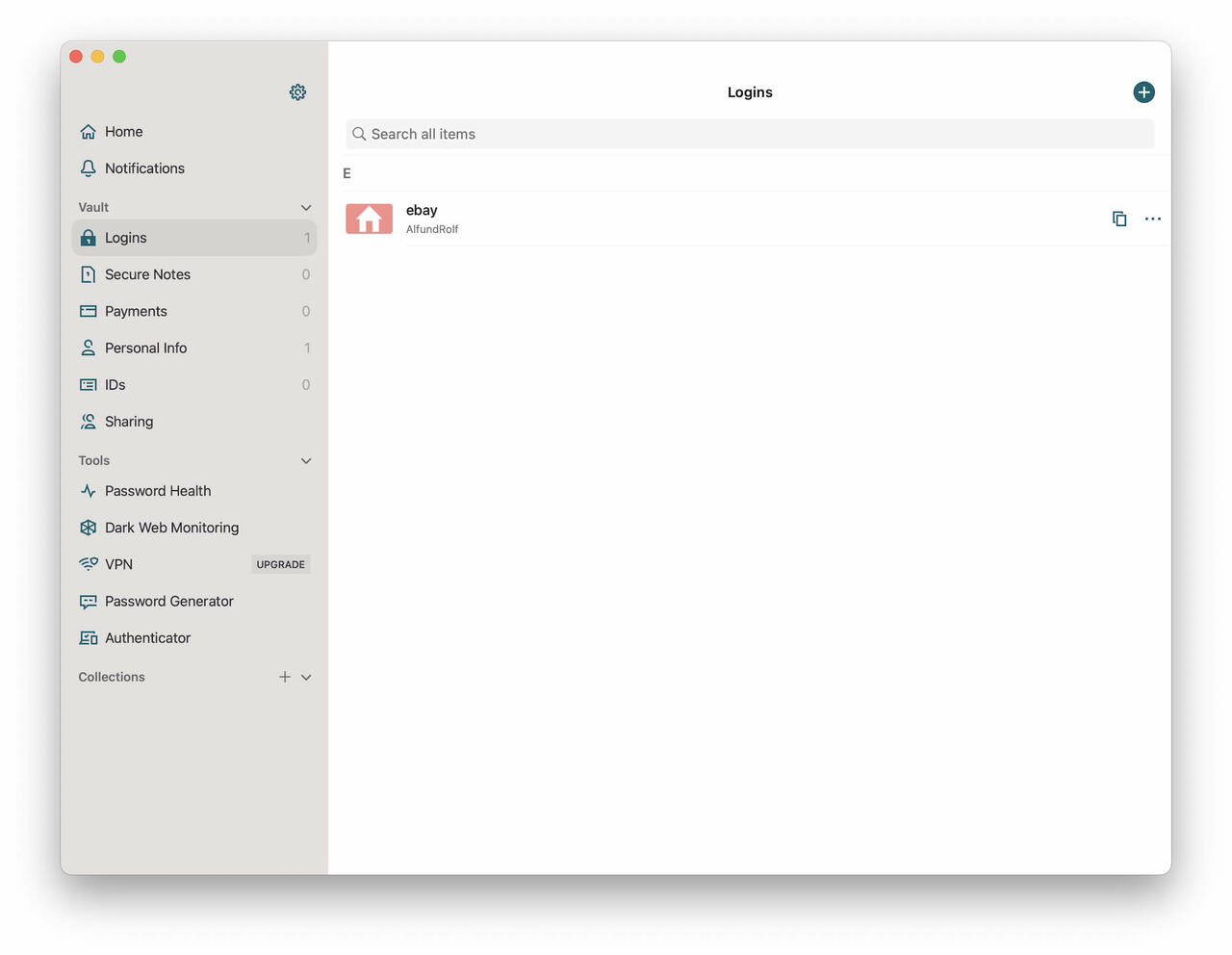The height and width of the screenshot is (955, 1232).
Task: Open the Authenticator tool
Action: tap(194, 638)
